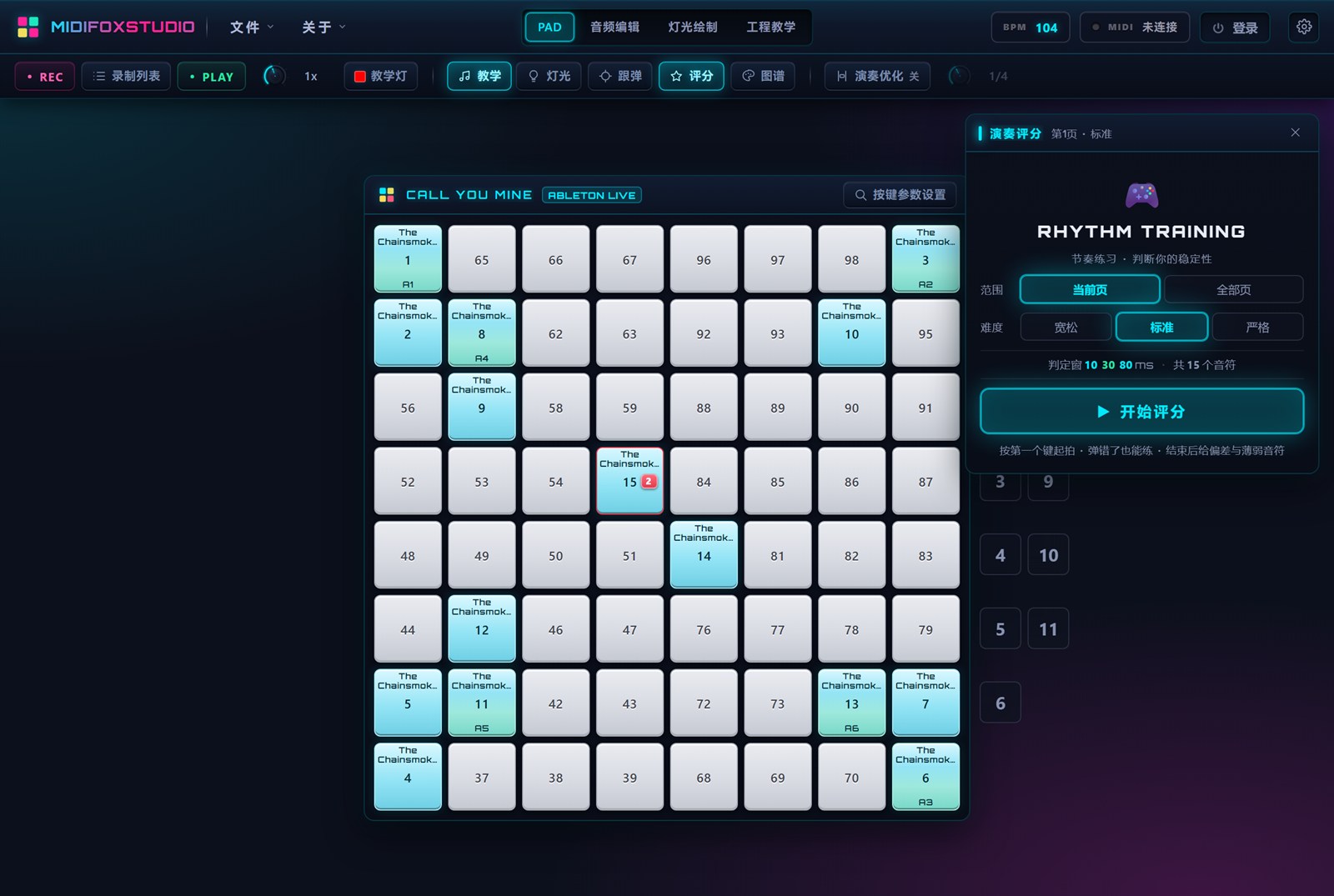Toggle the 跟弹 follow-play mode
Screen dimensions: 1334x896
click(620, 76)
